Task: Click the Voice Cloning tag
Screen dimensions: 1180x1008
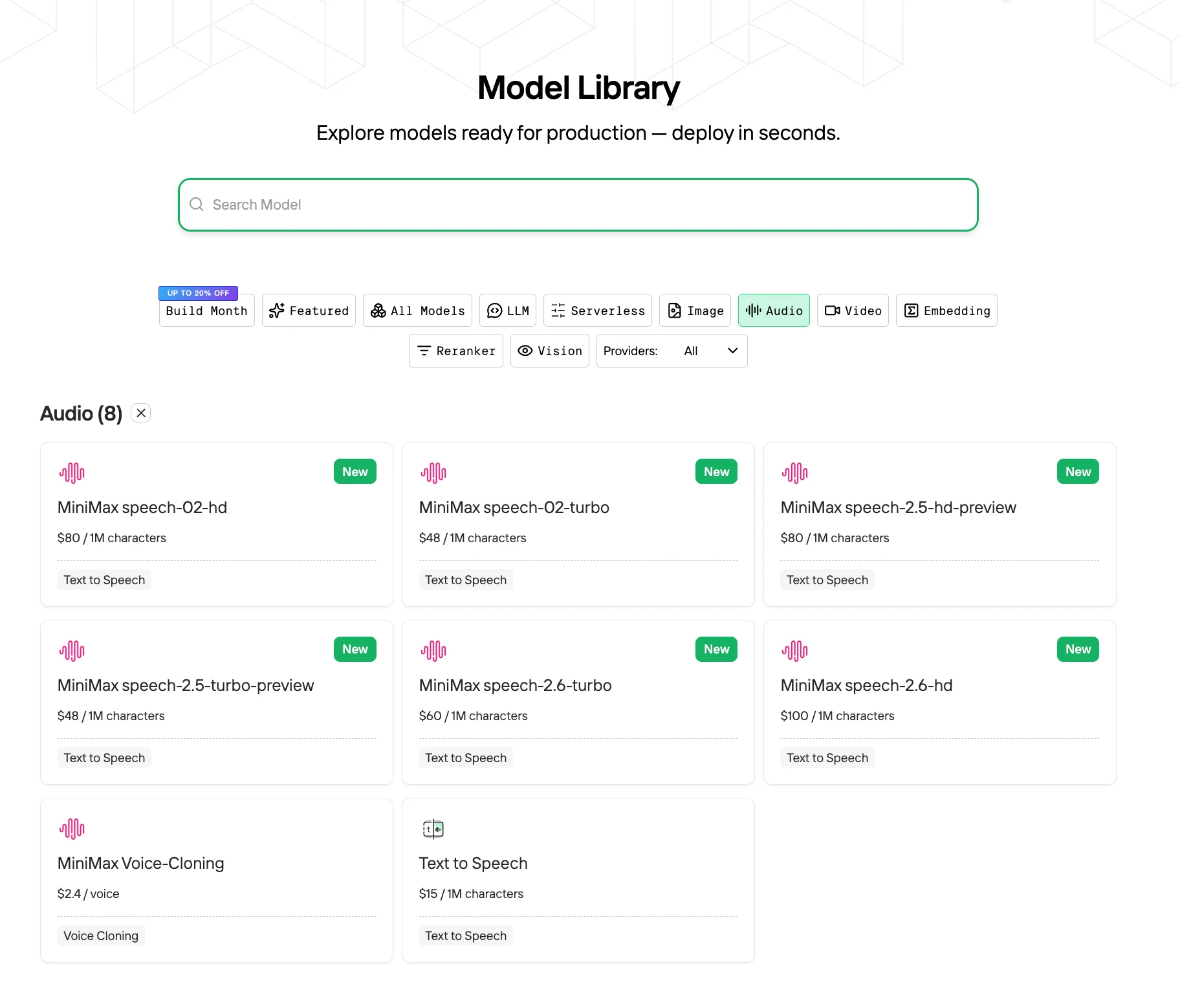Action: [x=101, y=936]
